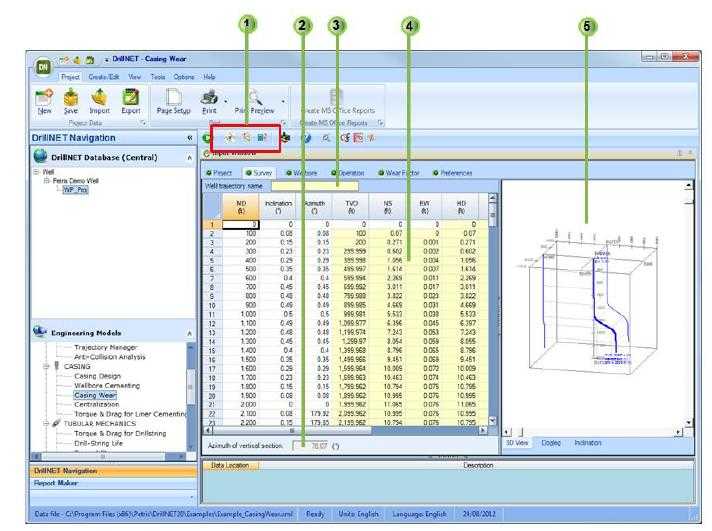Screen dimensions: 712x531
Task: Click the blue calculator-like icon in highlighted group
Action: coord(262,137)
